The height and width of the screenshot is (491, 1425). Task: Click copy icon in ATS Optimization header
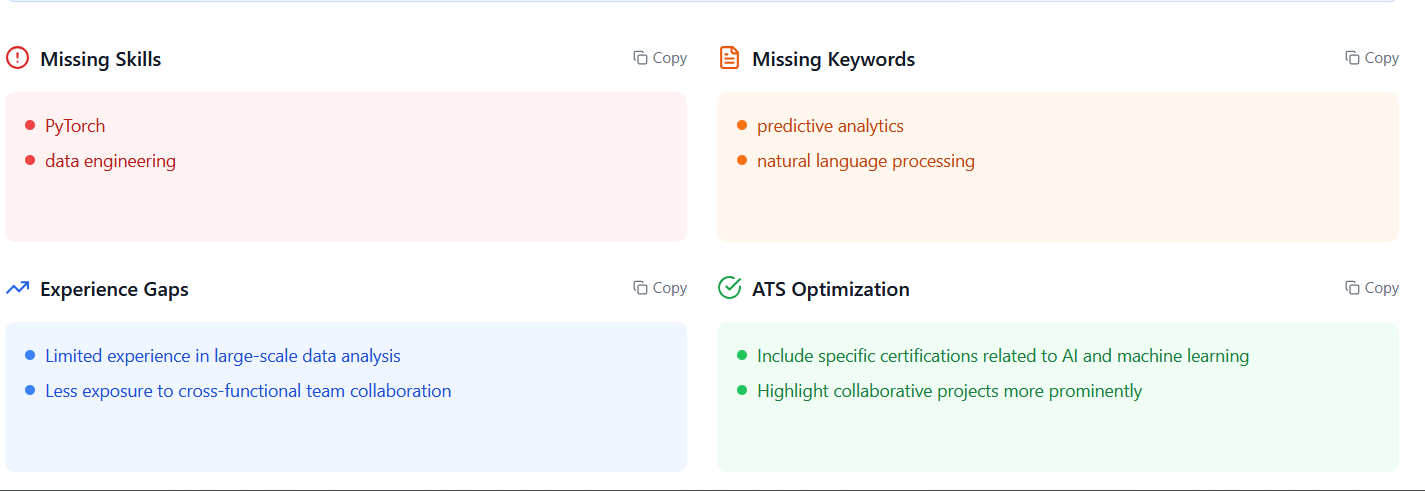pos(1352,288)
